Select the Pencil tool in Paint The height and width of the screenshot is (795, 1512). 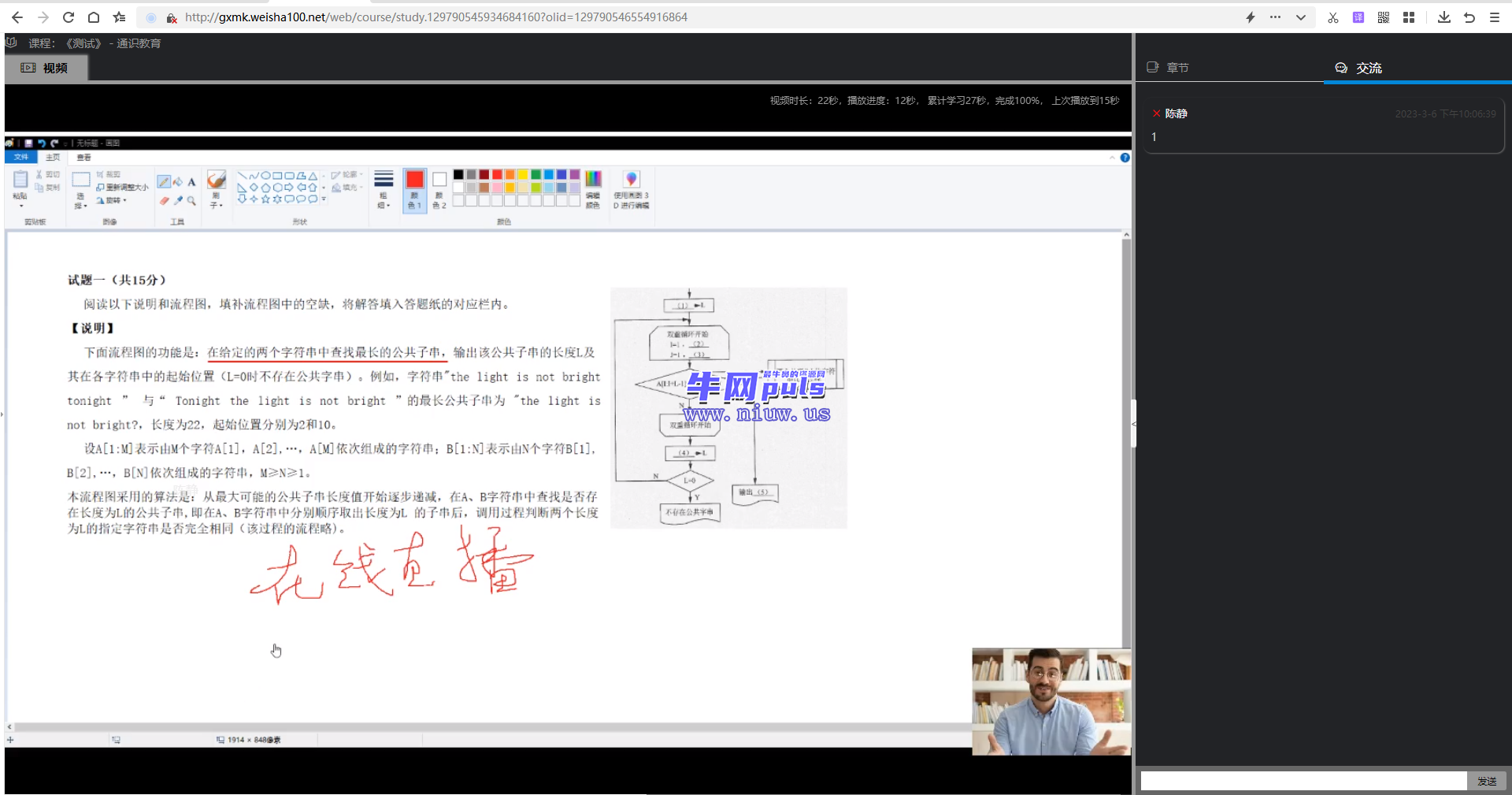164,182
